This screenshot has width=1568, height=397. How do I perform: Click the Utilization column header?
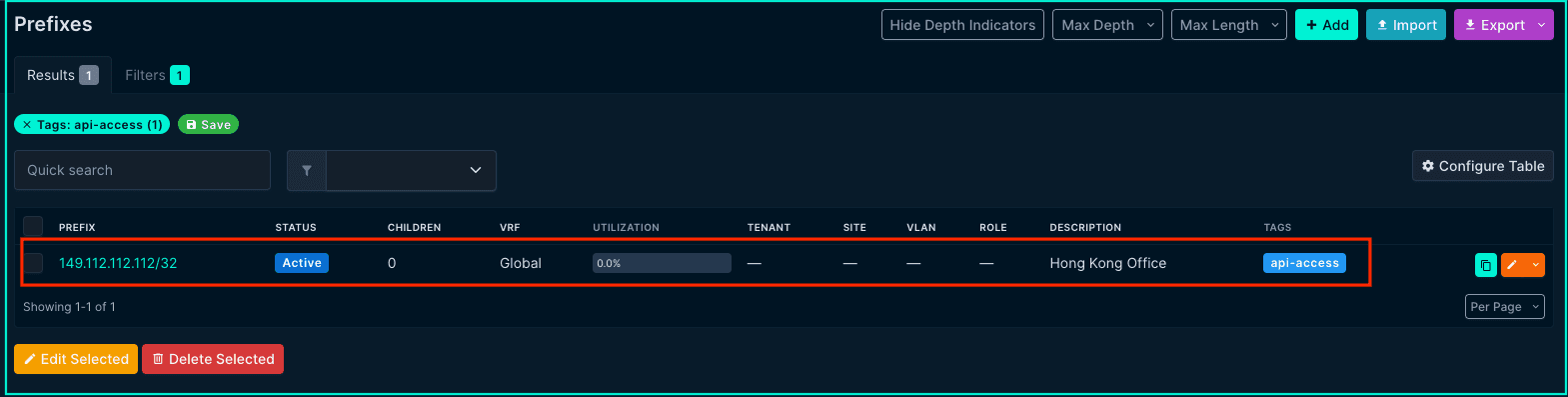point(626,228)
